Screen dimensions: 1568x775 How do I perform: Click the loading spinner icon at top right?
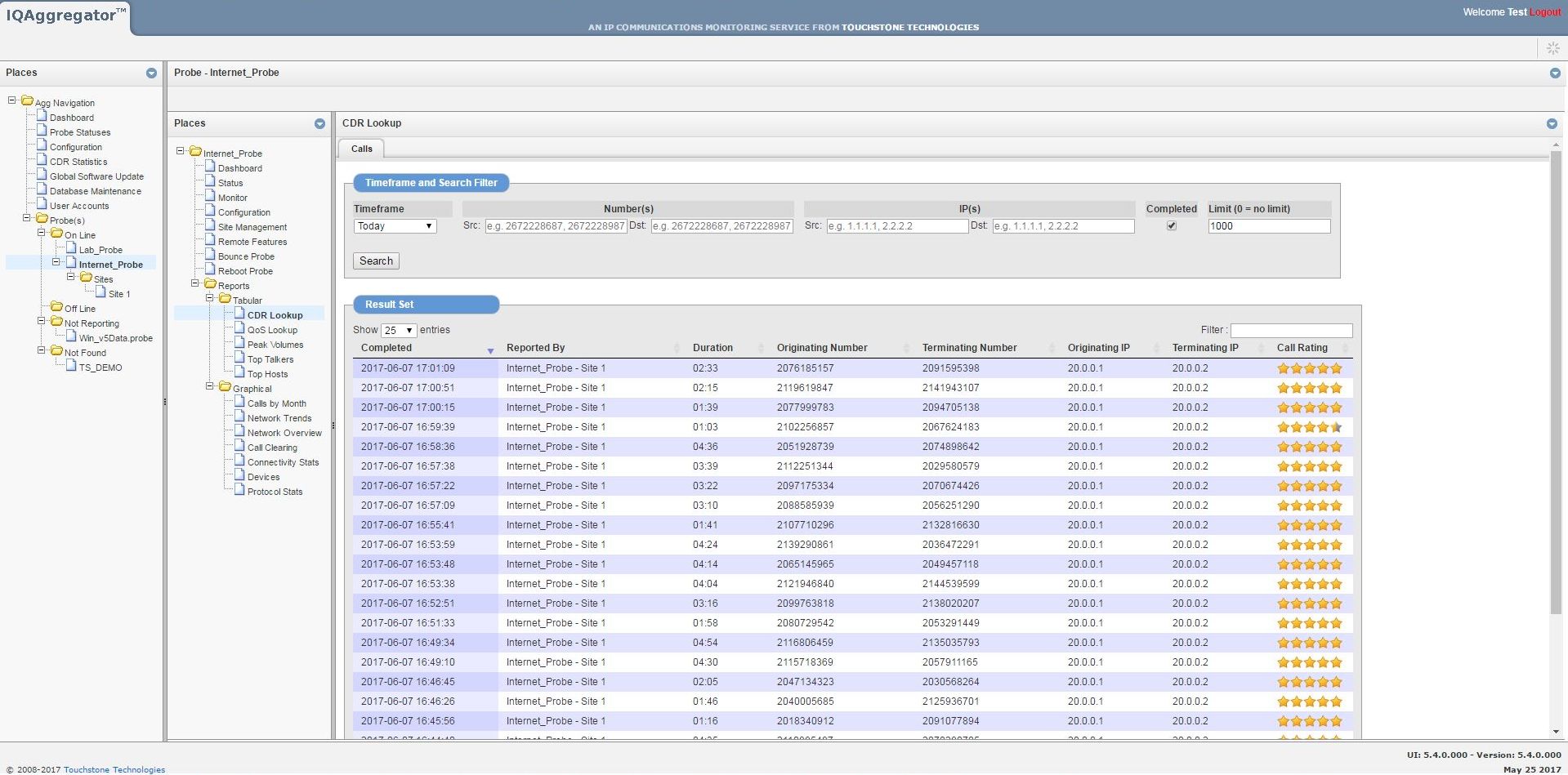point(1553,49)
